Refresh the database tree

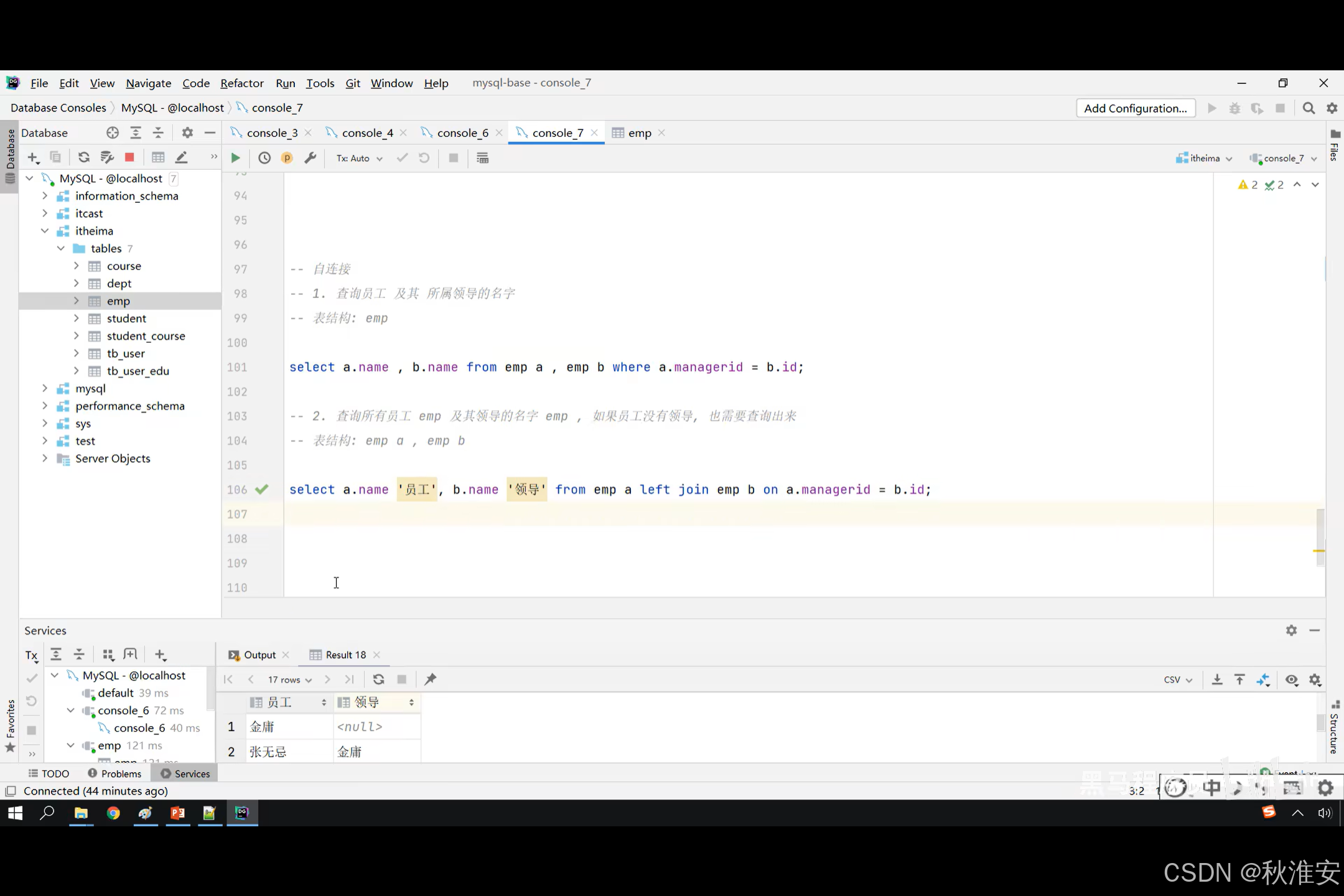[83, 157]
